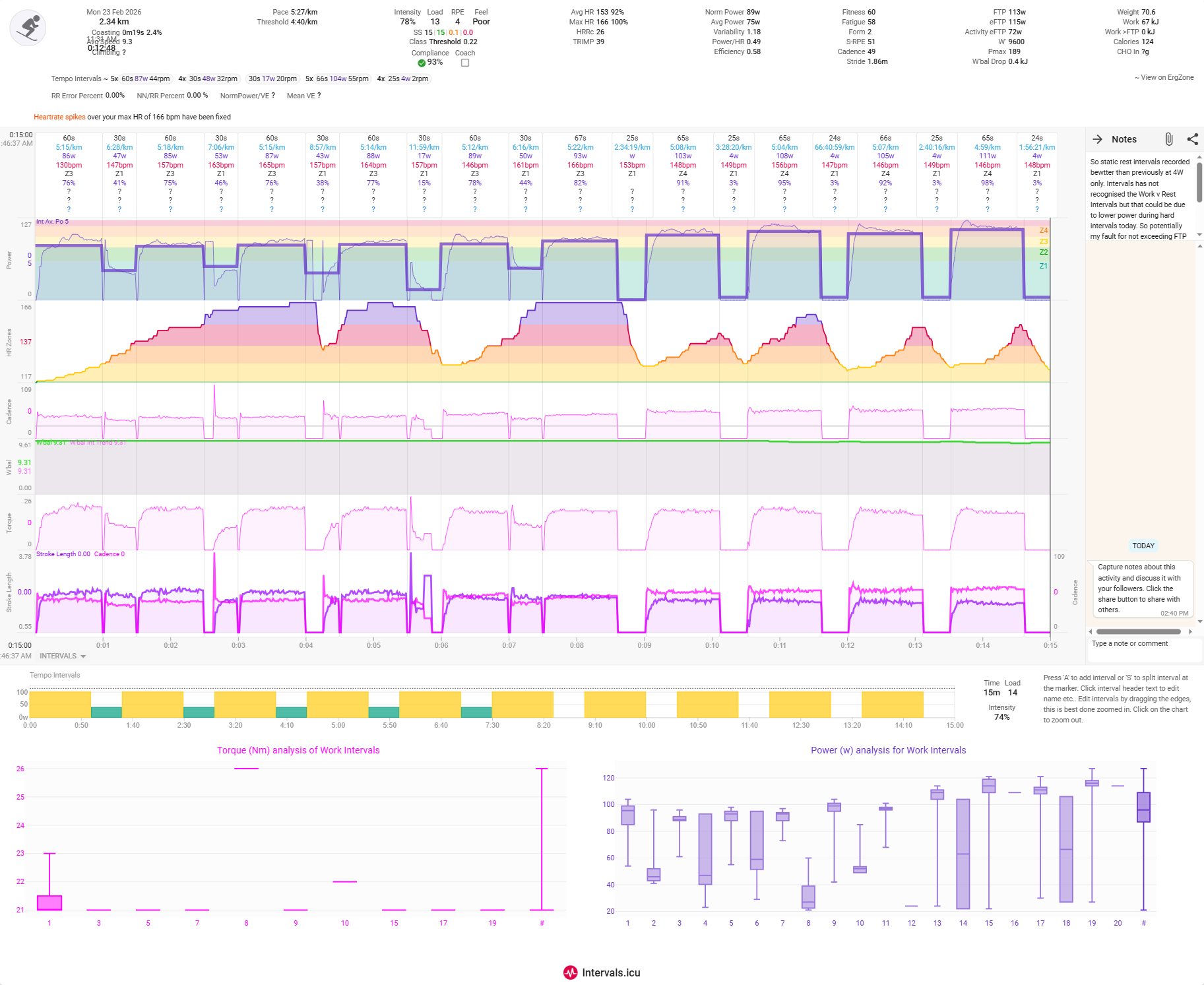Open the View on ErgZone link
1204x985 pixels.
pyautogui.click(x=1164, y=77)
